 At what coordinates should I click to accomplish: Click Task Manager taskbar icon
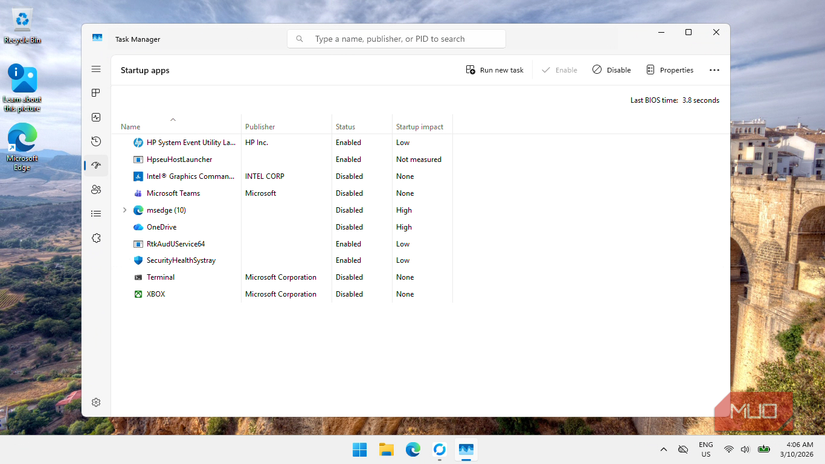click(x=466, y=450)
